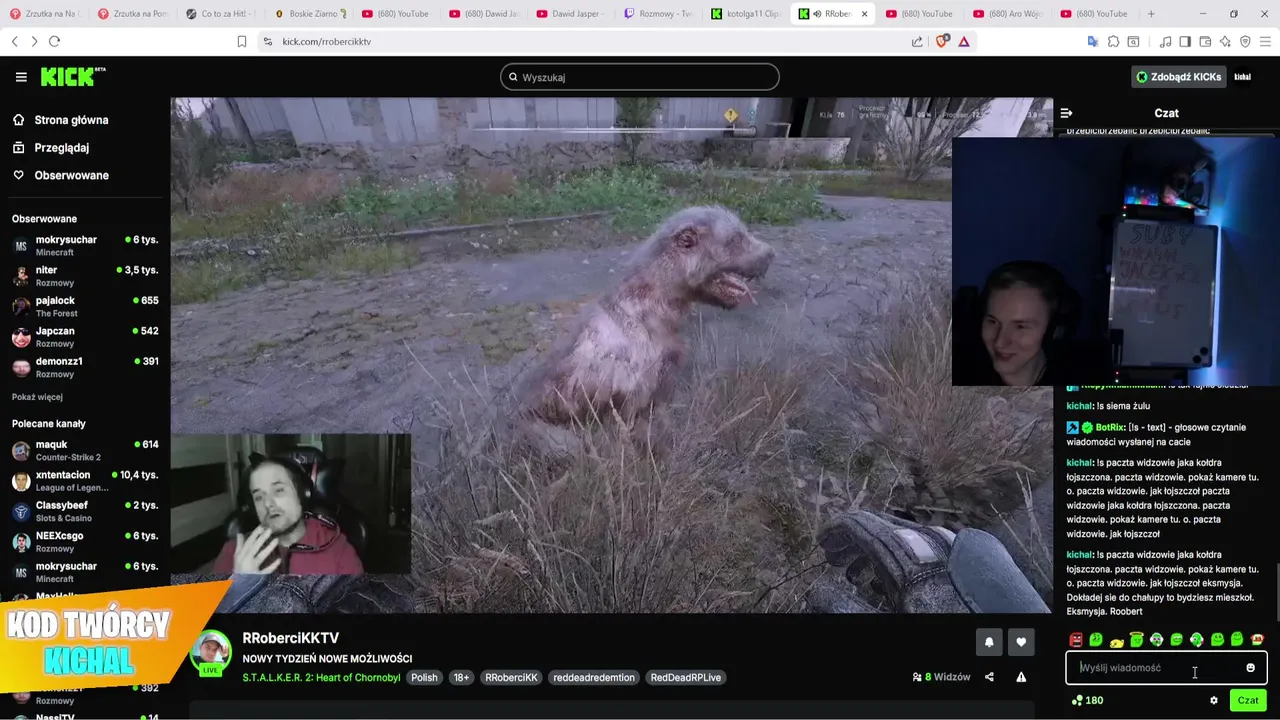This screenshot has height=720, width=1280.
Task: Click the reddeadredemtion tag
Action: 594,677
